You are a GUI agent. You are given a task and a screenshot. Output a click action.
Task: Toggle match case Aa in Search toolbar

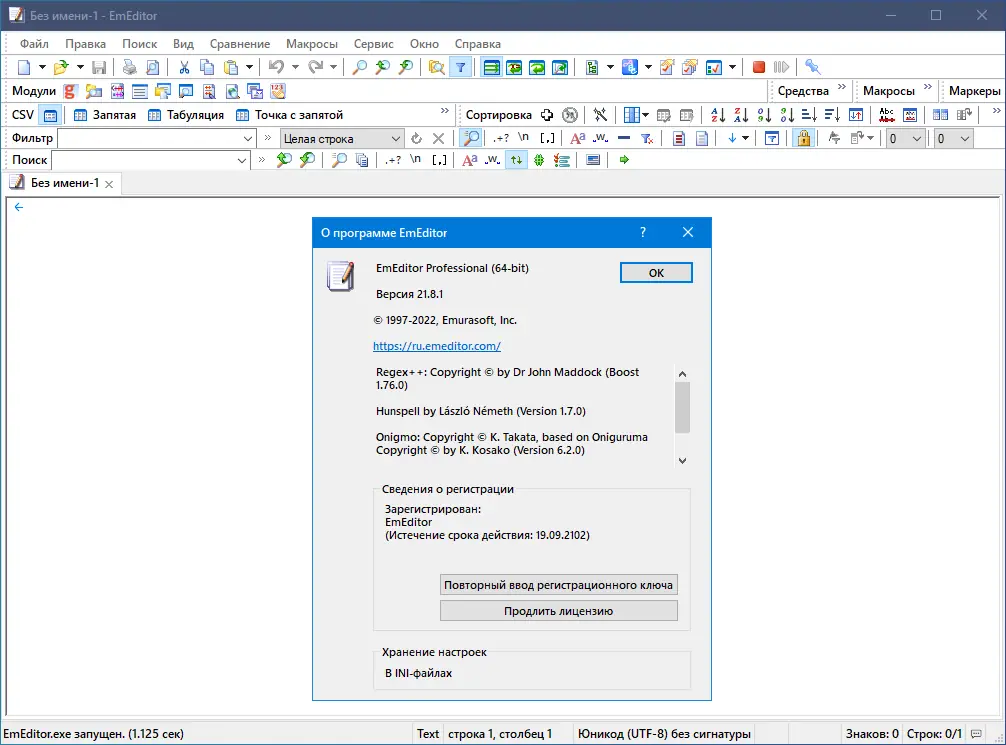[470, 160]
